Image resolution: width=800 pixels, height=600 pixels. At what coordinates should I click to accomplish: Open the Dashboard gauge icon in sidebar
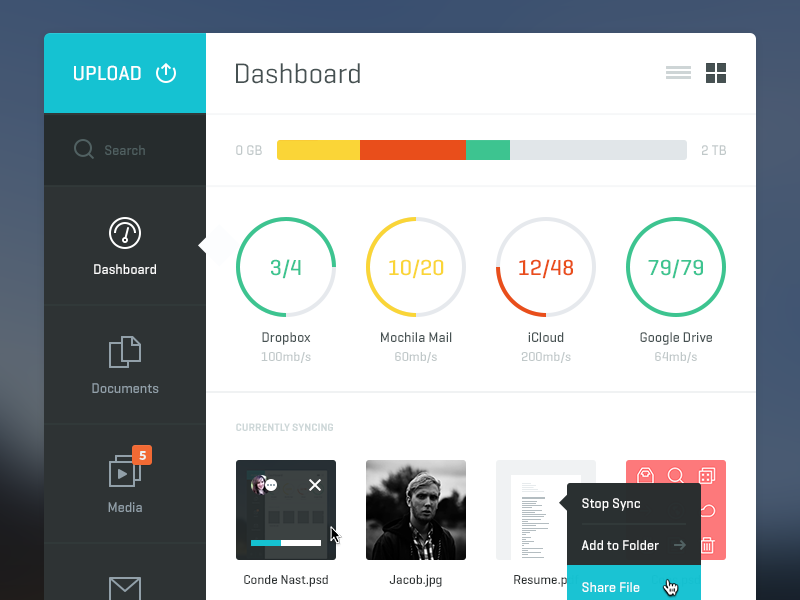pos(124,233)
